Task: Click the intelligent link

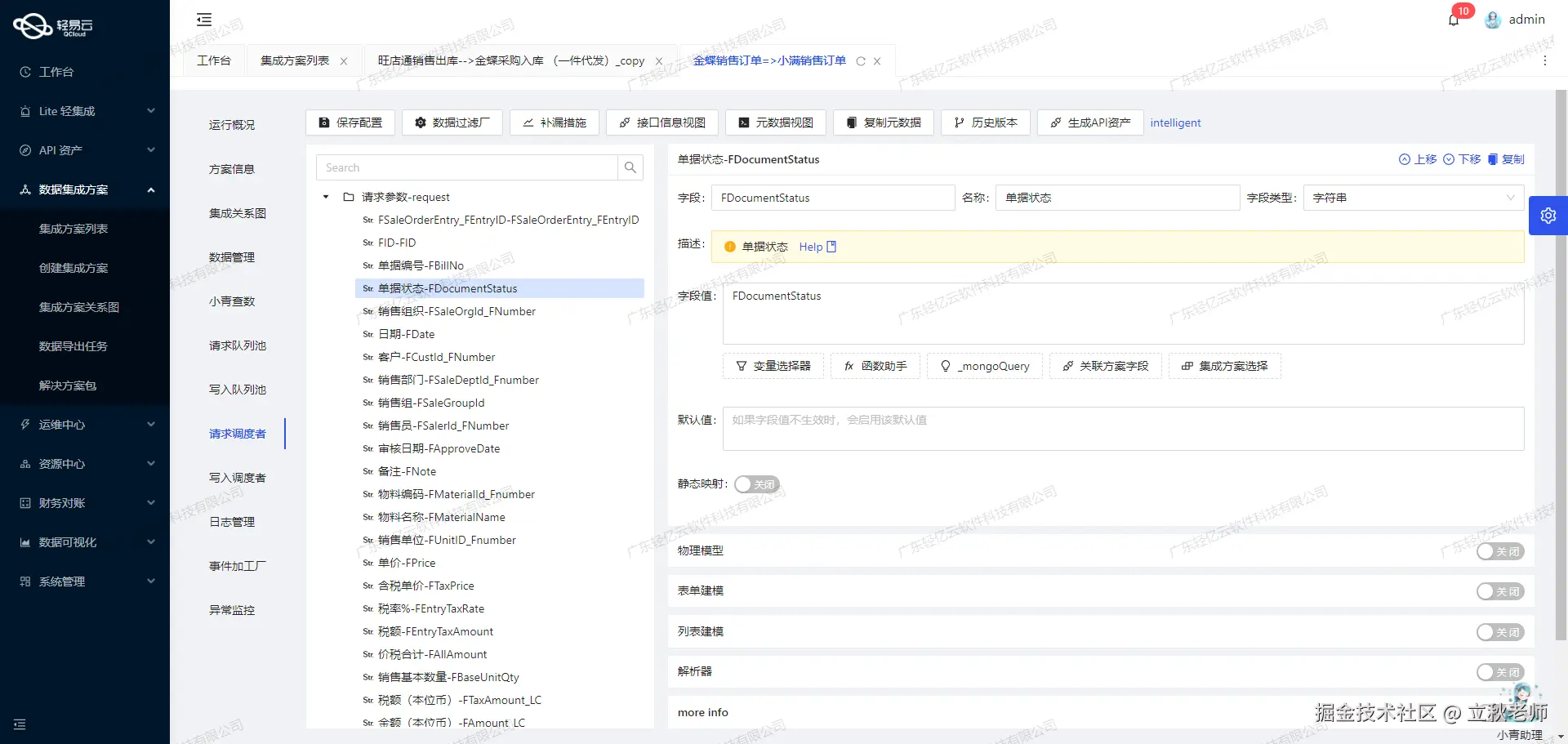Action: coord(1175,123)
